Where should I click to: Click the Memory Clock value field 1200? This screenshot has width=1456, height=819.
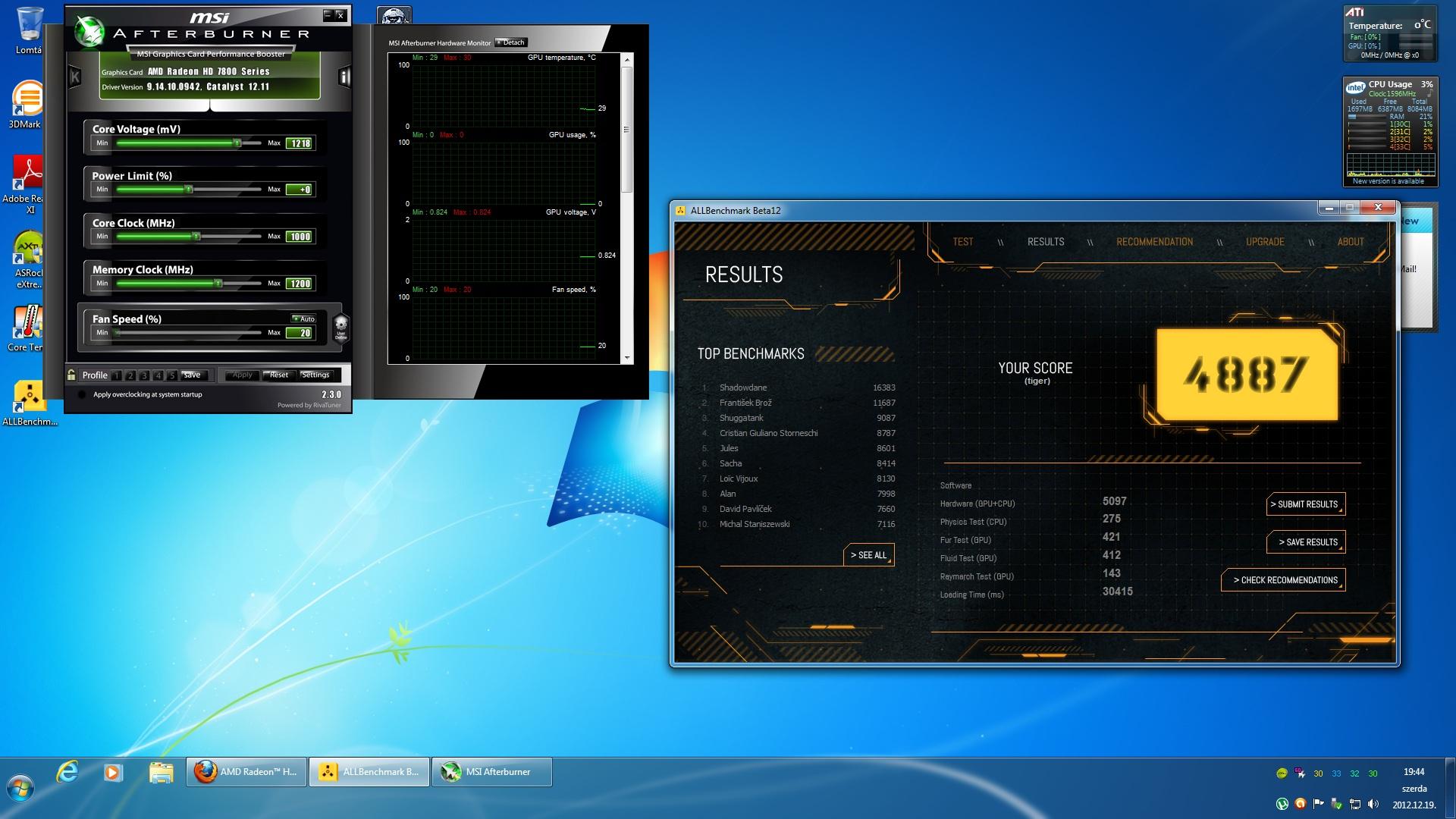point(300,284)
